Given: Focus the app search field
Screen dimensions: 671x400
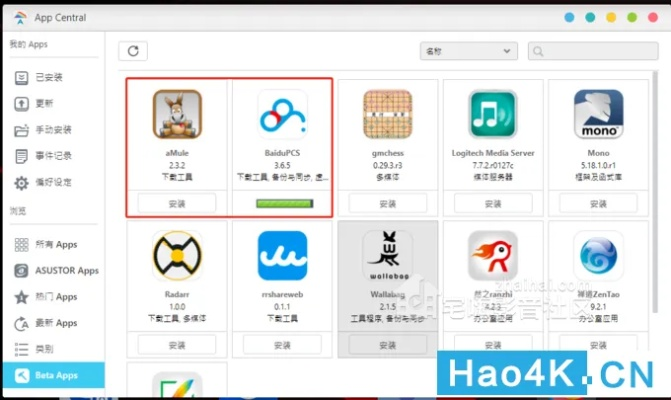Looking at the screenshot, I should pyautogui.click(x=593, y=51).
